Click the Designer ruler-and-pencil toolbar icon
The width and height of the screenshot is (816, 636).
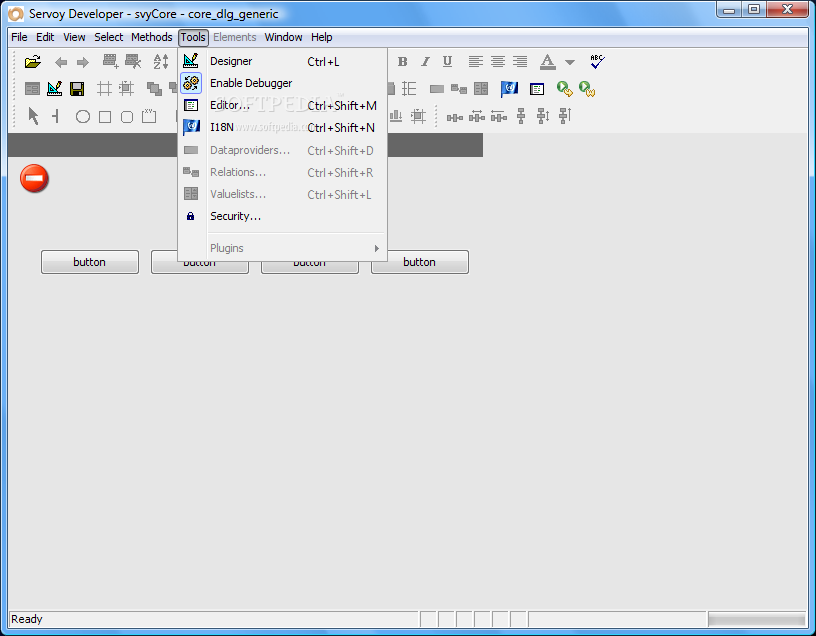[55, 88]
